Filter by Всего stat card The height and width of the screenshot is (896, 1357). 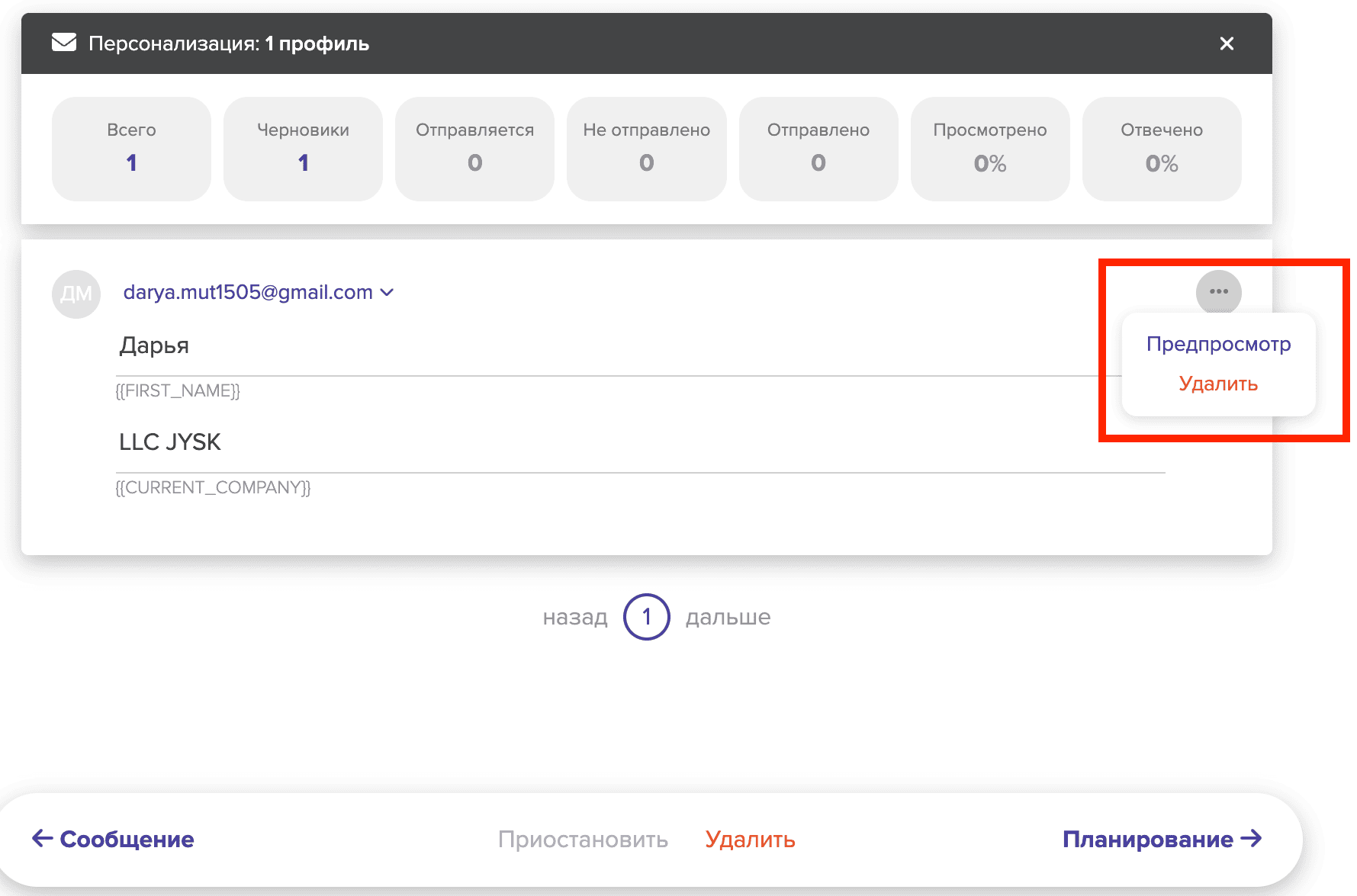[x=131, y=149]
